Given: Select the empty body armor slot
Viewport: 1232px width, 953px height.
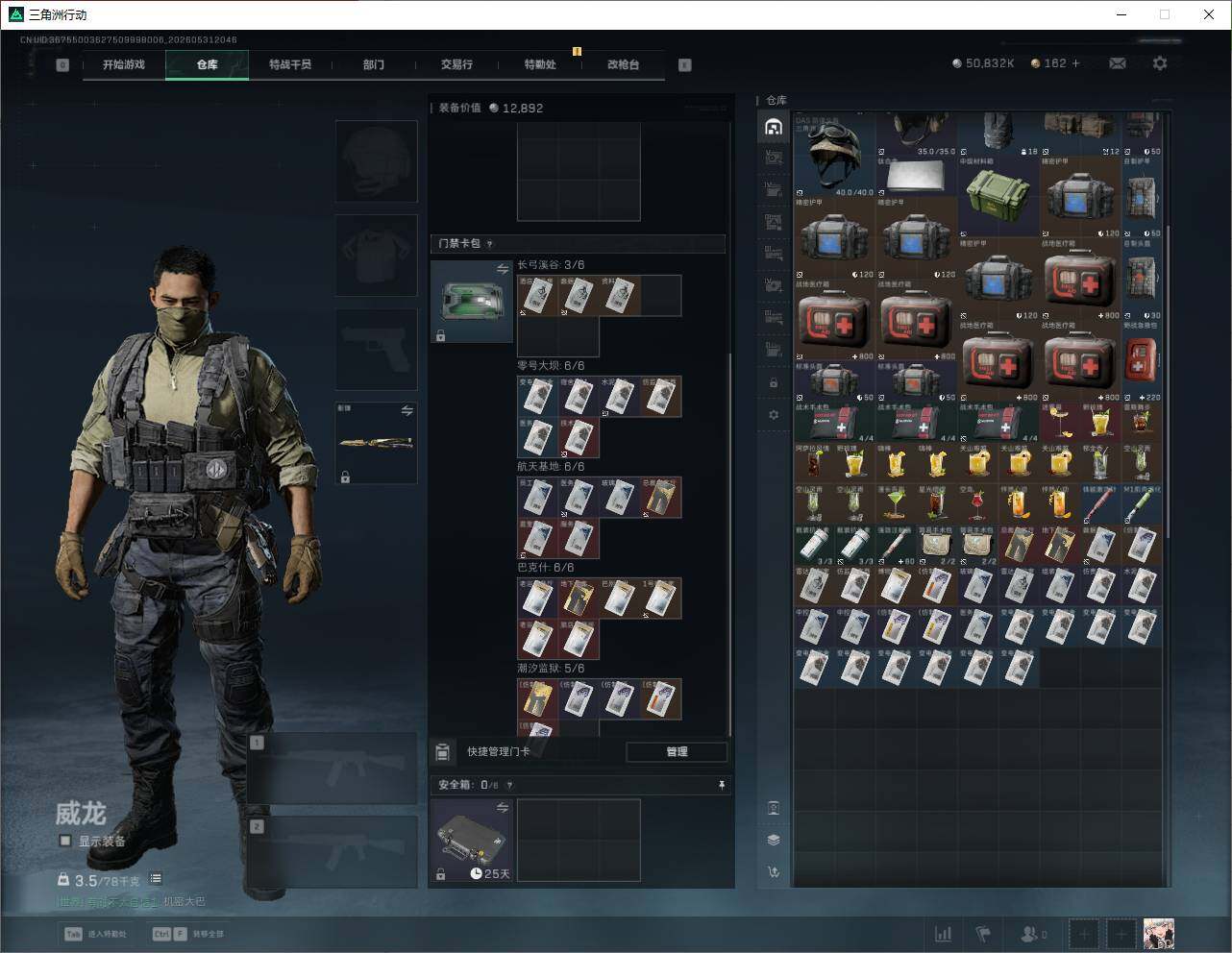Looking at the screenshot, I should point(377,255).
